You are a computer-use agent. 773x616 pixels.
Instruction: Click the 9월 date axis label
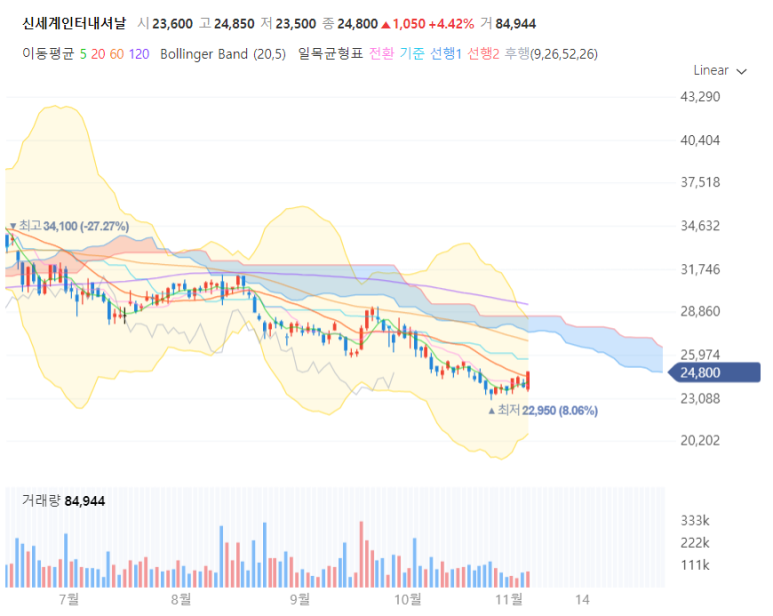[x=300, y=600]
